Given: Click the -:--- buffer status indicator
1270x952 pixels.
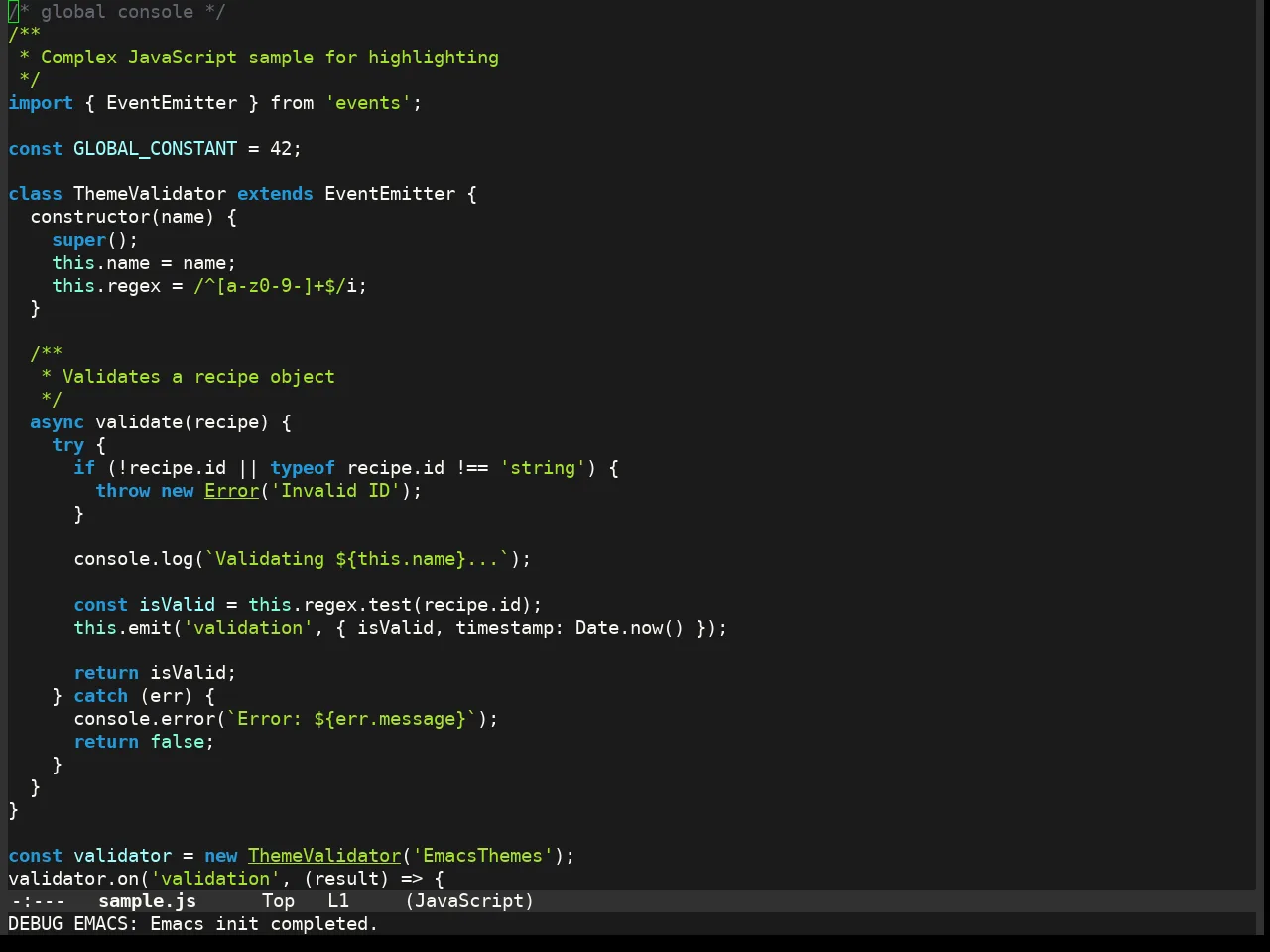Looking at the screenshot, I should [37, 901].
